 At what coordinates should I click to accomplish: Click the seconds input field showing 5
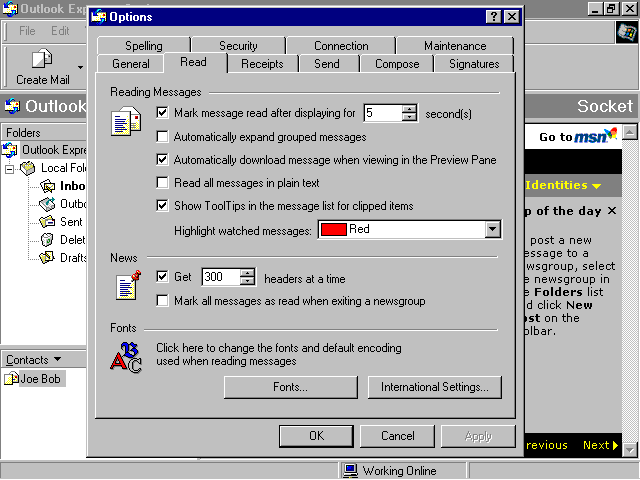383,113
